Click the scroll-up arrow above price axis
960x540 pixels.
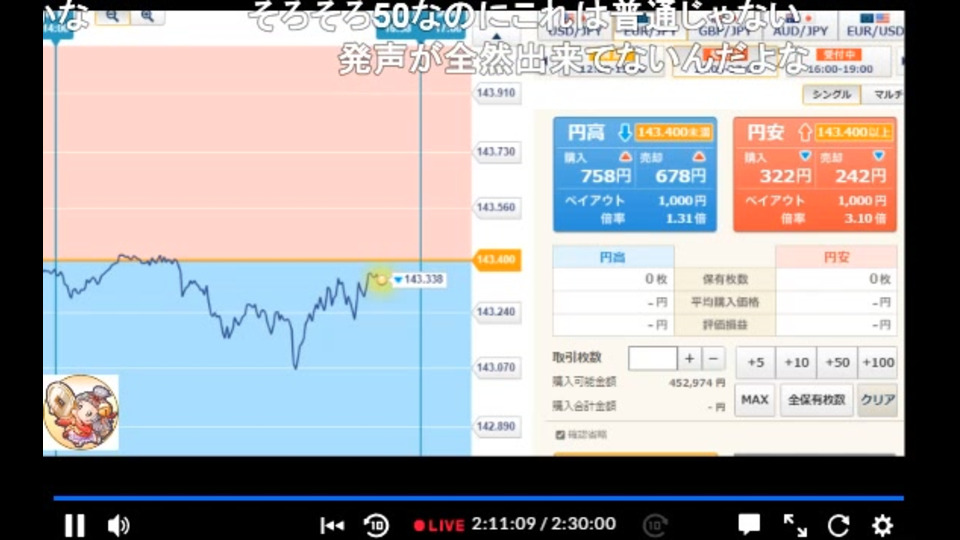(497, 37)
